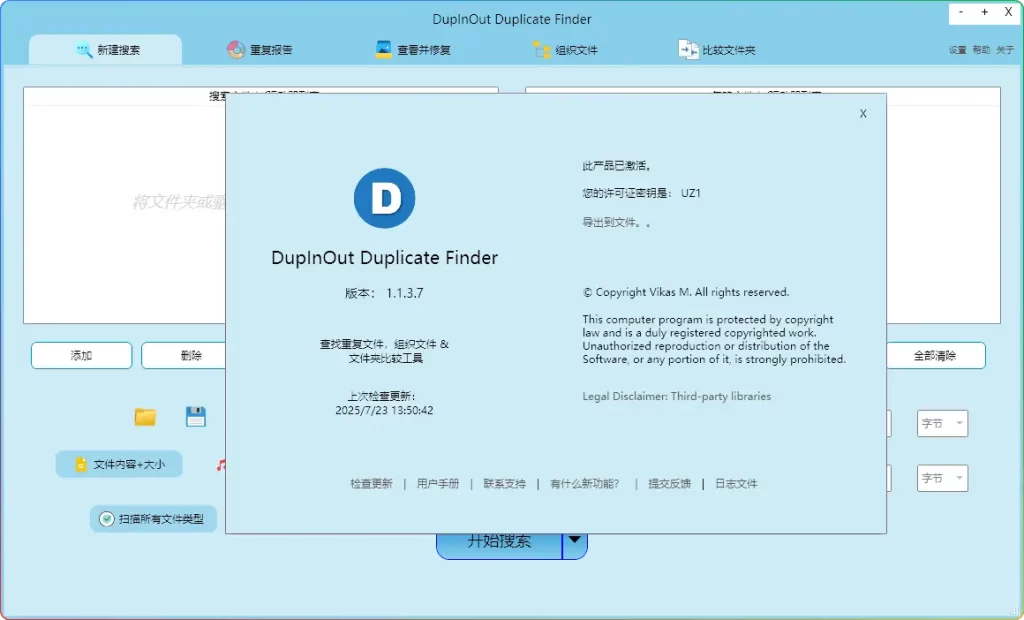Screen dimensions: 1024x620
Task: Click the main window minimize button
Action: (x=961, y=12)
